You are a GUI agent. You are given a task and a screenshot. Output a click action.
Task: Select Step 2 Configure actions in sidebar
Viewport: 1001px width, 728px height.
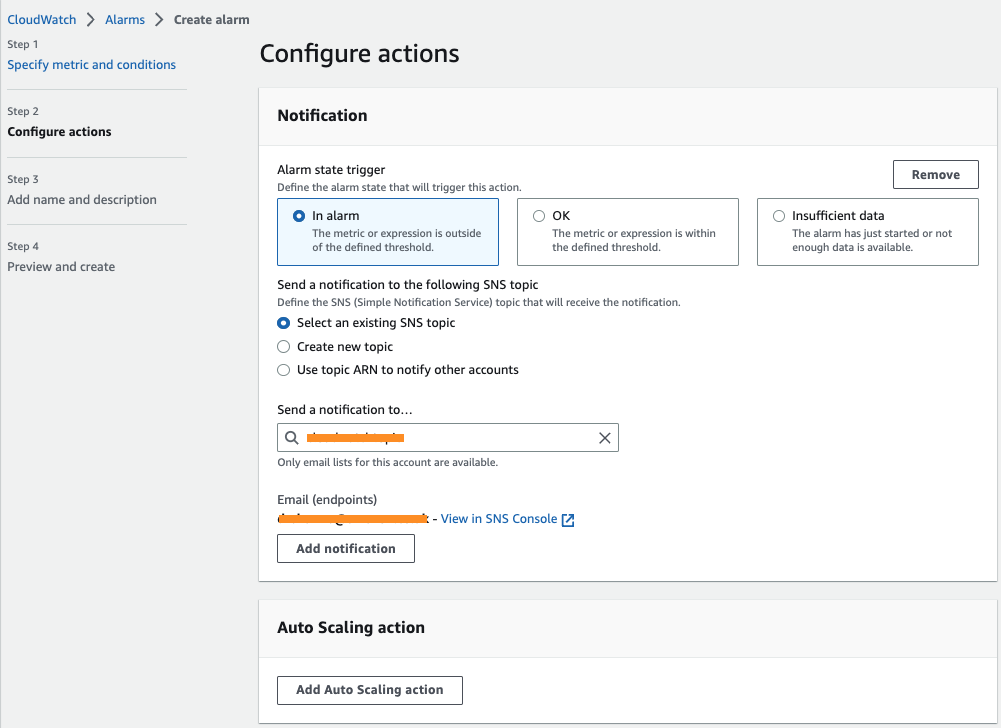coord(59,132)
